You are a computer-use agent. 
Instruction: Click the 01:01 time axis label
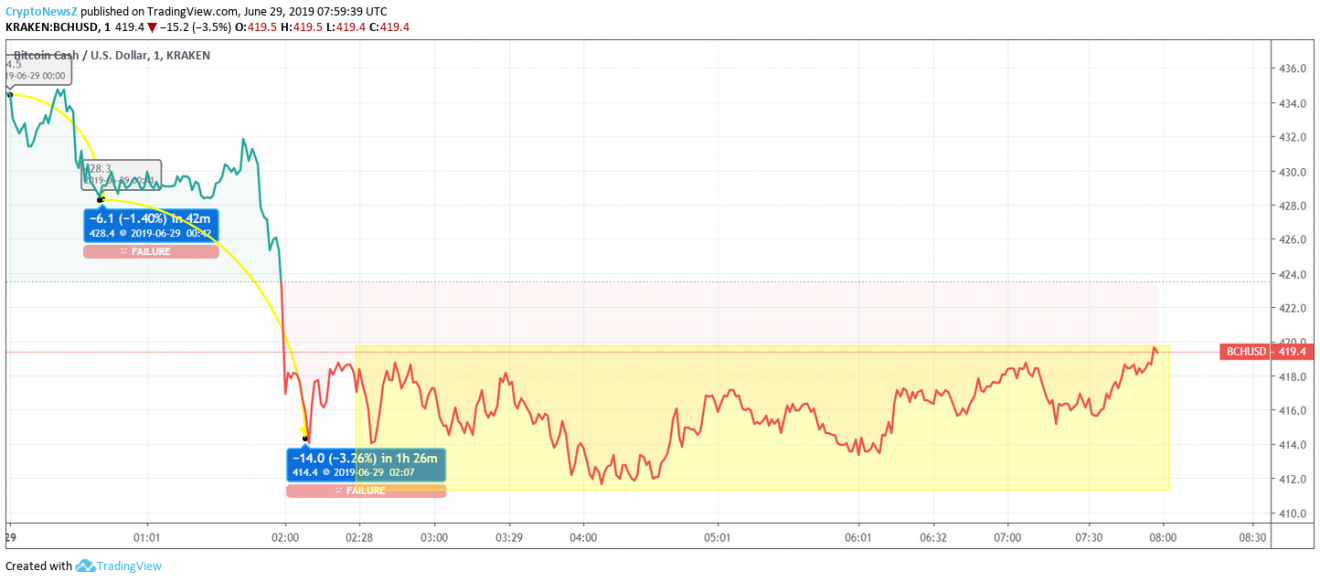click(x=147, y=537)
